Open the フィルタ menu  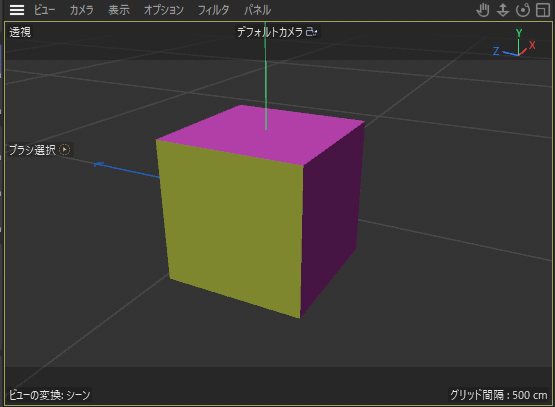[x=213, y=10]
